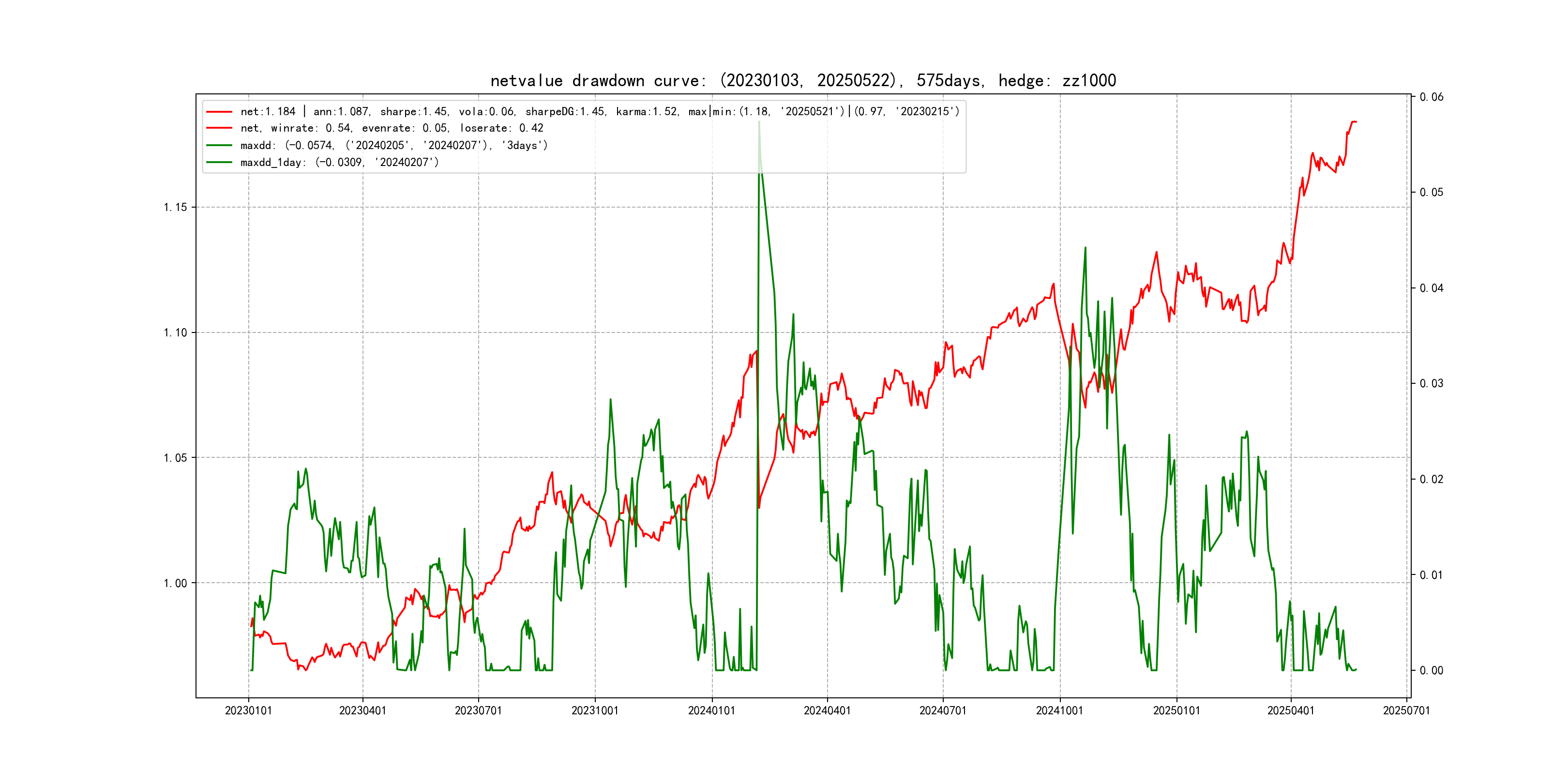
Task: Click the chart title text
Action: click(803, 81)
